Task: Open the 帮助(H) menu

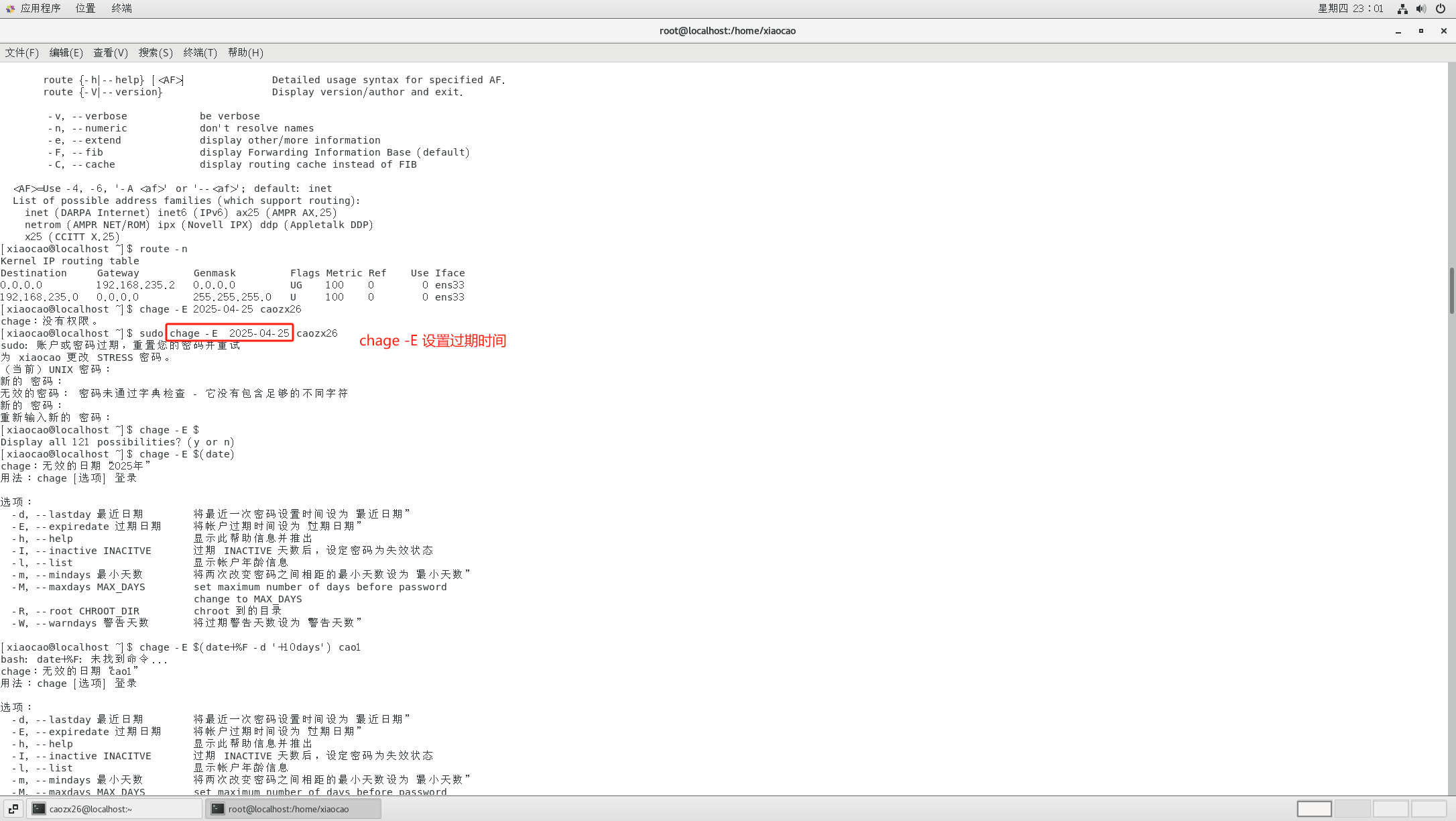Action: [245, 52]
